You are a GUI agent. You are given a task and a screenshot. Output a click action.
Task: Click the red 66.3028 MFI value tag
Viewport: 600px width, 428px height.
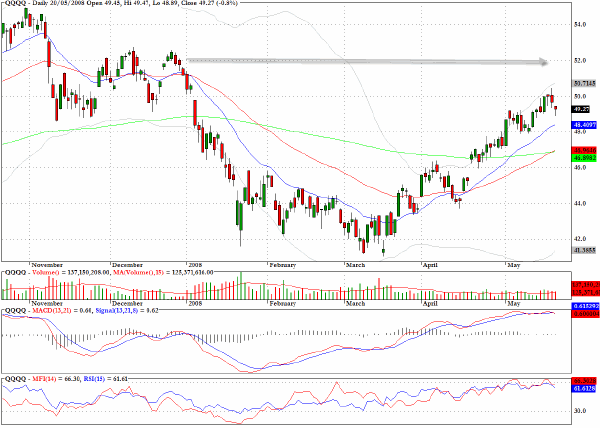click(584, 381)
